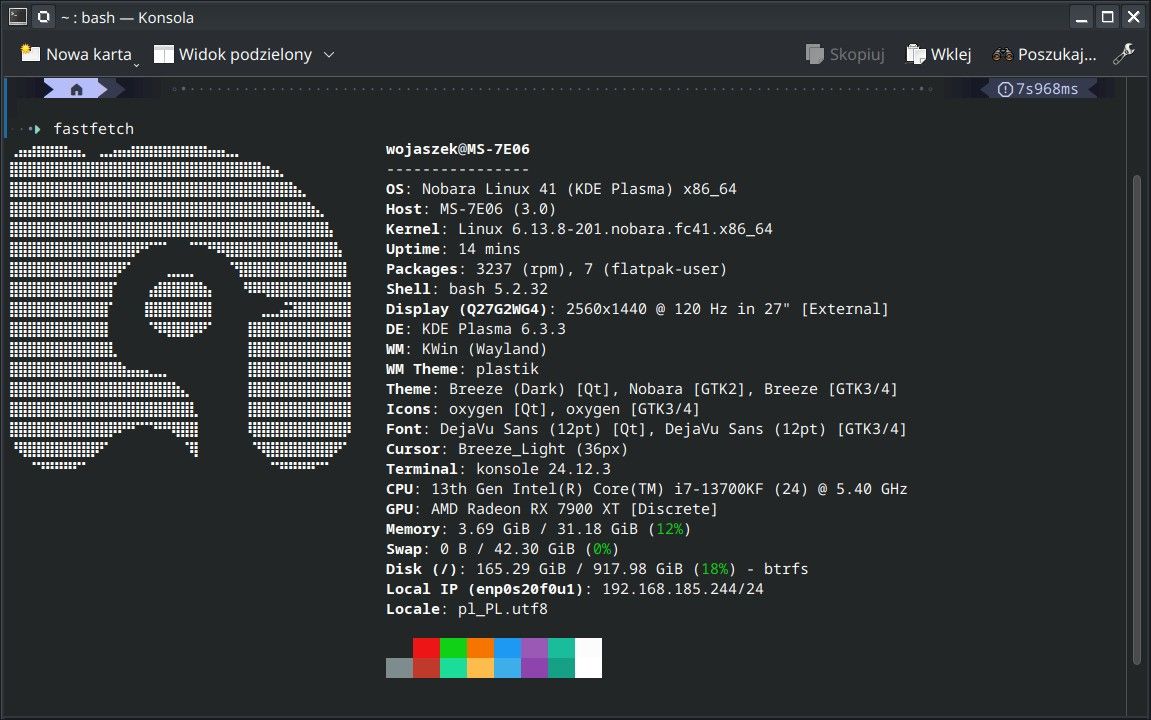Click the Skopiuj copy button
1151x720 pixels.
(845, 54)
